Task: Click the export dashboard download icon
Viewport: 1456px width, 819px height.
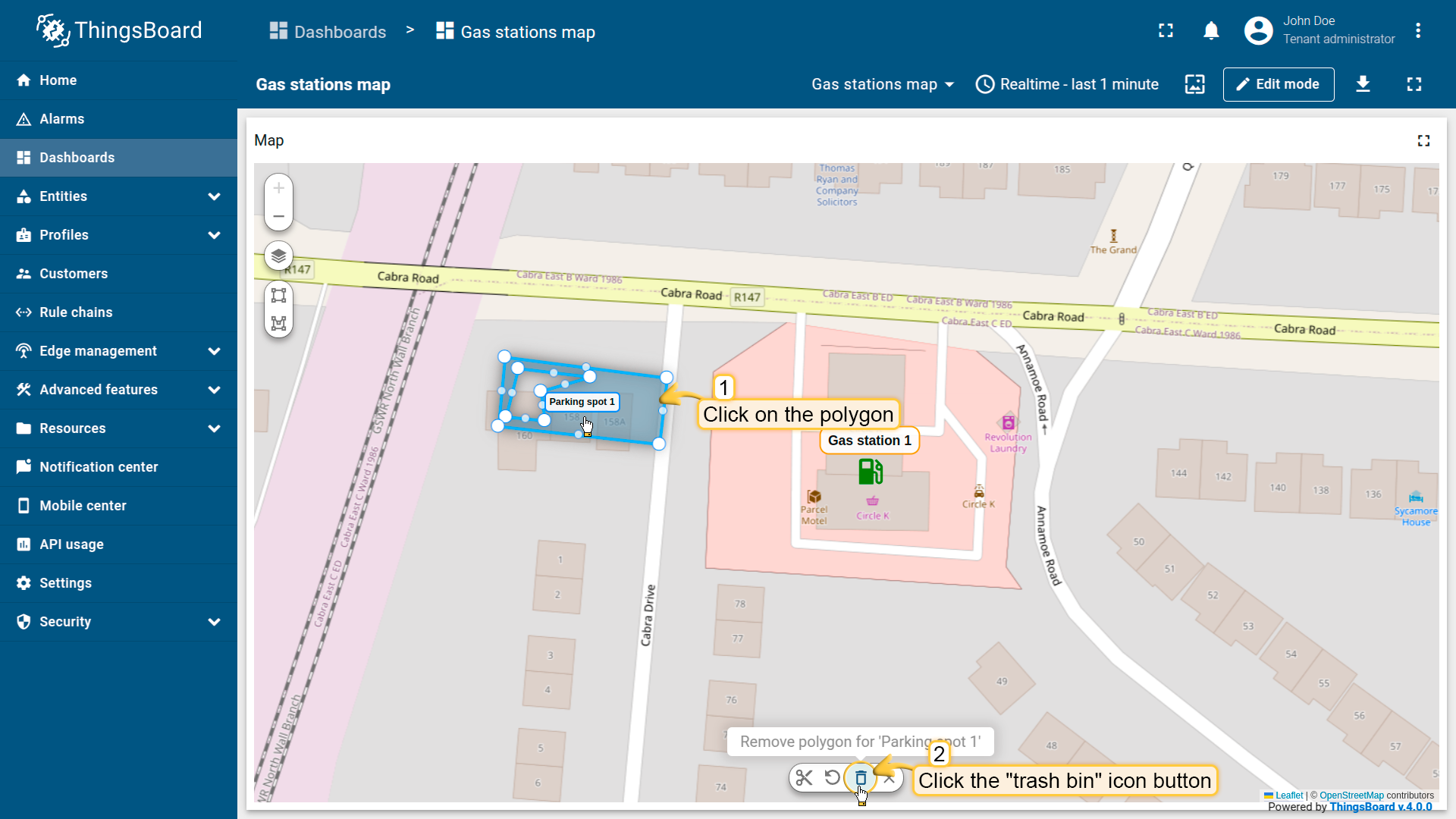Action: (1363, 84)
